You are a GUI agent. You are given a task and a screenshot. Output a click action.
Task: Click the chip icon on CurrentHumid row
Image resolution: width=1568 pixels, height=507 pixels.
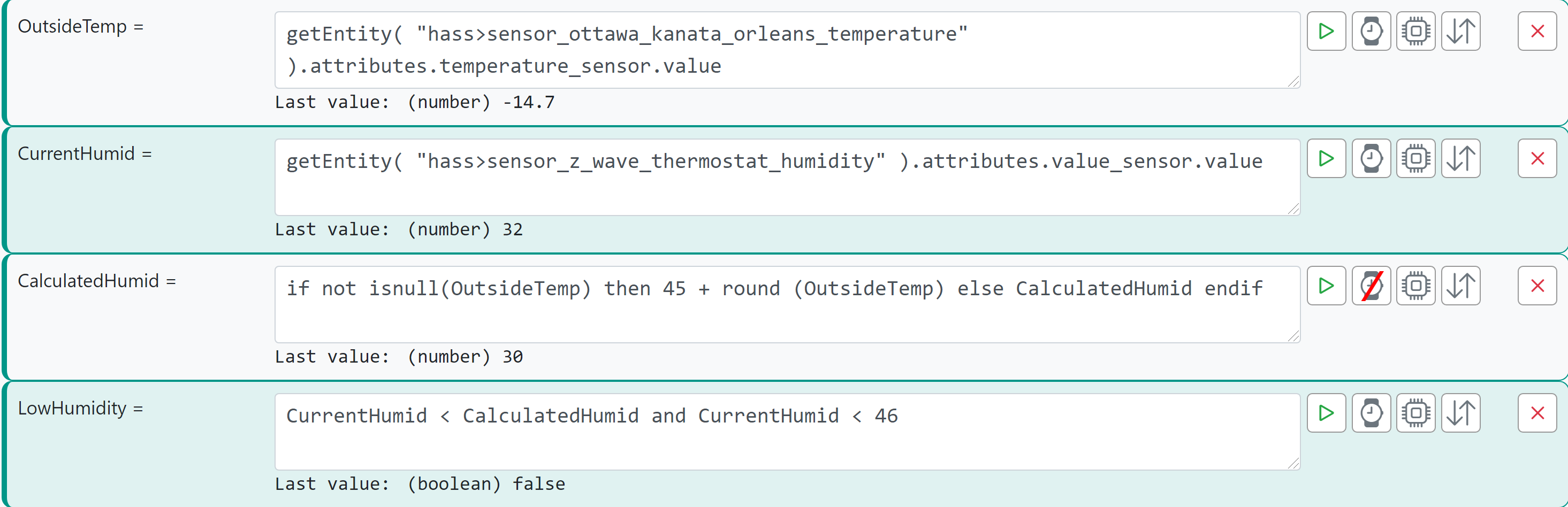pyautogui.click(x=1416, y=158)
